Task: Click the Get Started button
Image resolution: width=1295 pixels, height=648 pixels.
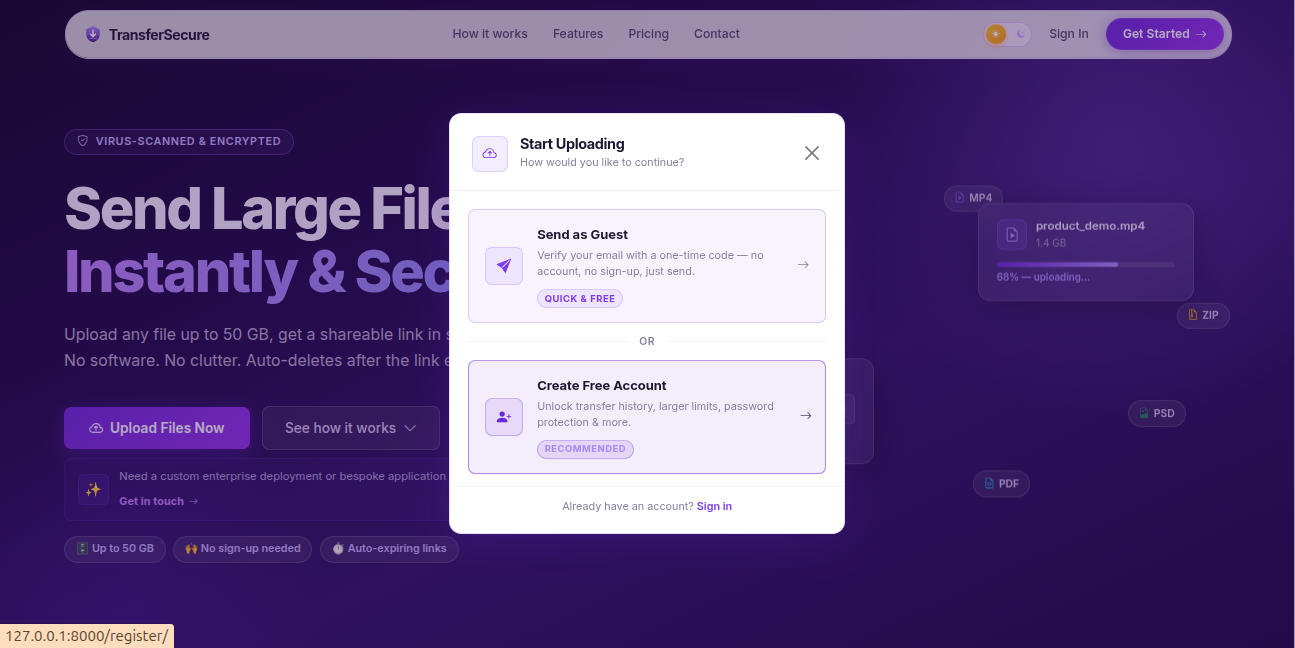Action: 1164,33
